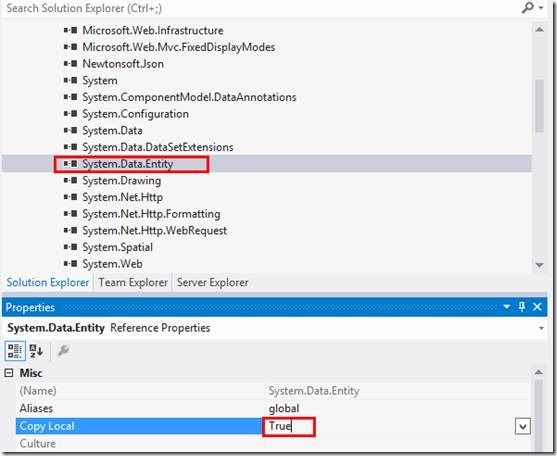Click the down arrow on the Solution Explorer scrollbar

point(540,265)
